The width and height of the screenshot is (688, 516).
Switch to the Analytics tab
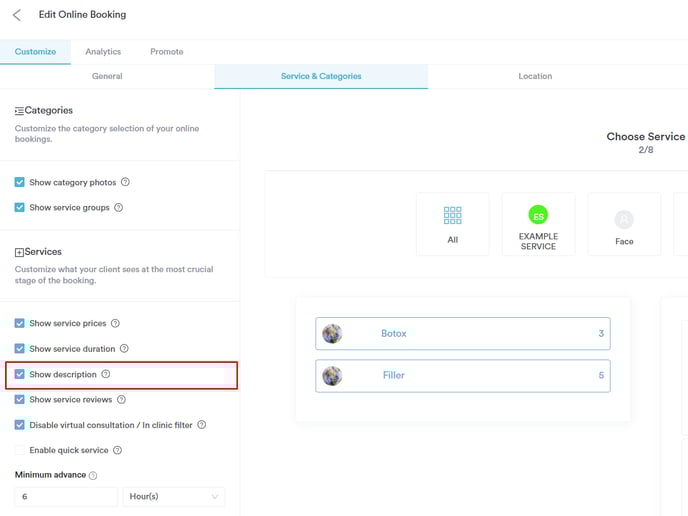click(103, 52)
